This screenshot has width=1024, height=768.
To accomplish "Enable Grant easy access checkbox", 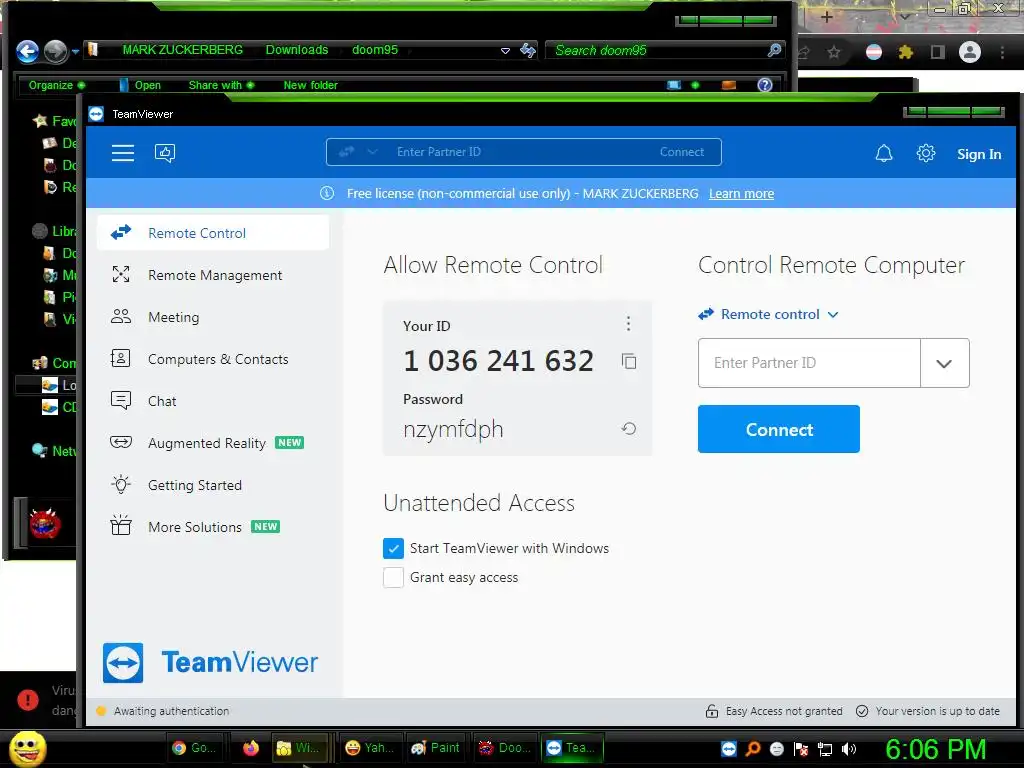I will 393,577.
